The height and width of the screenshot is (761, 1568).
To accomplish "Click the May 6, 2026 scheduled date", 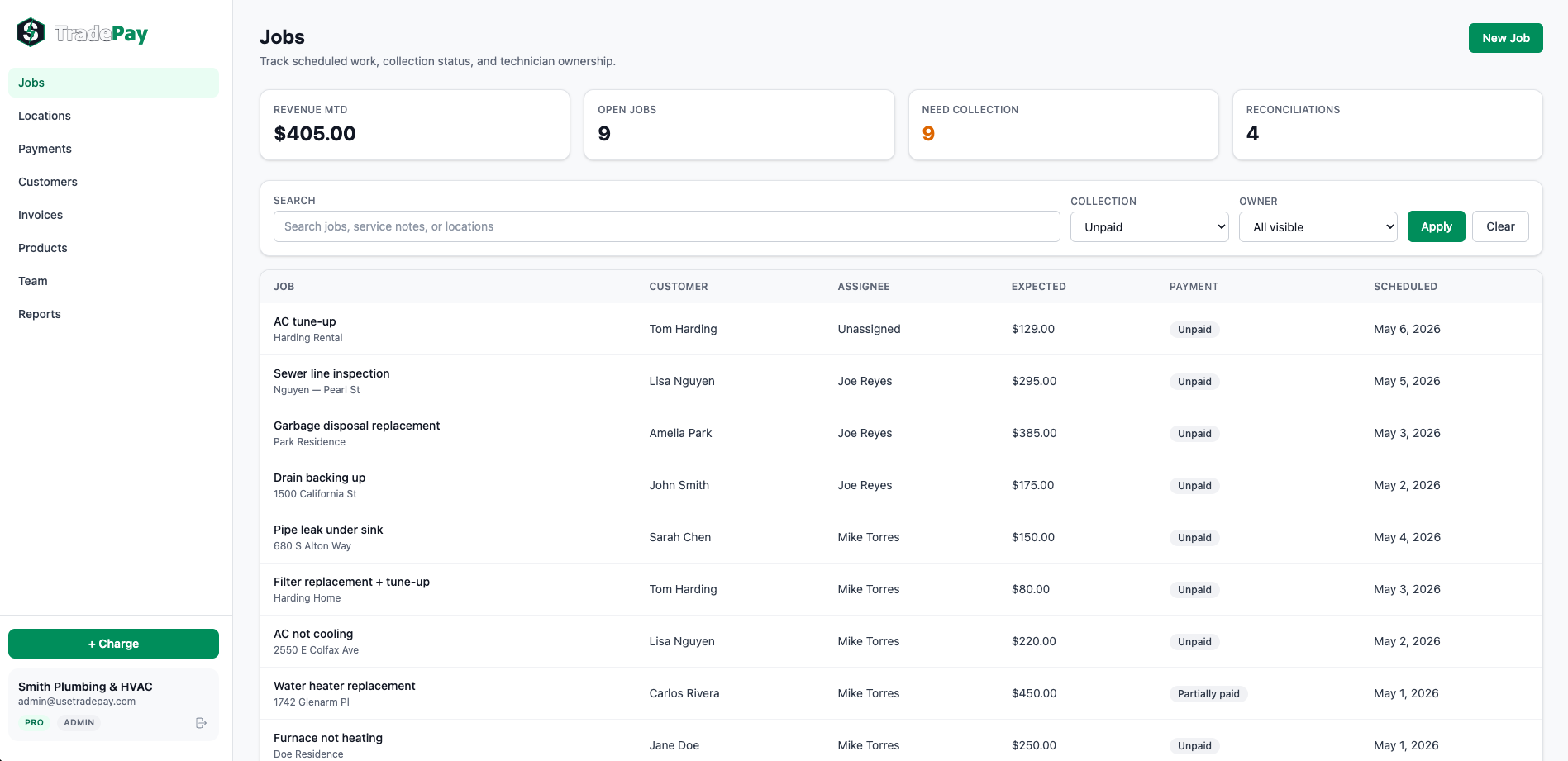I will click(x=1407, y=329).
